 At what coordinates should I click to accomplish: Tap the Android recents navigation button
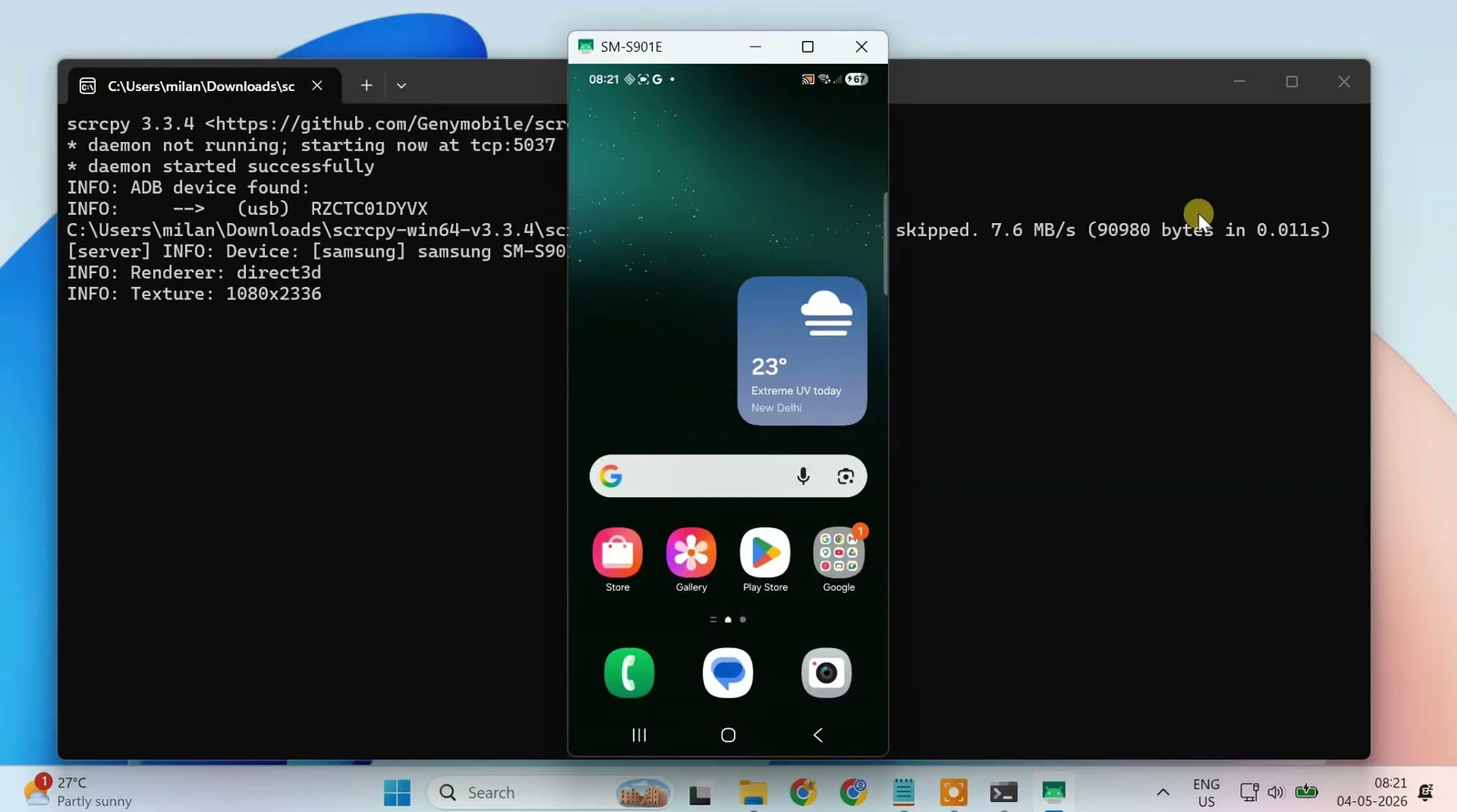[639, 735]
